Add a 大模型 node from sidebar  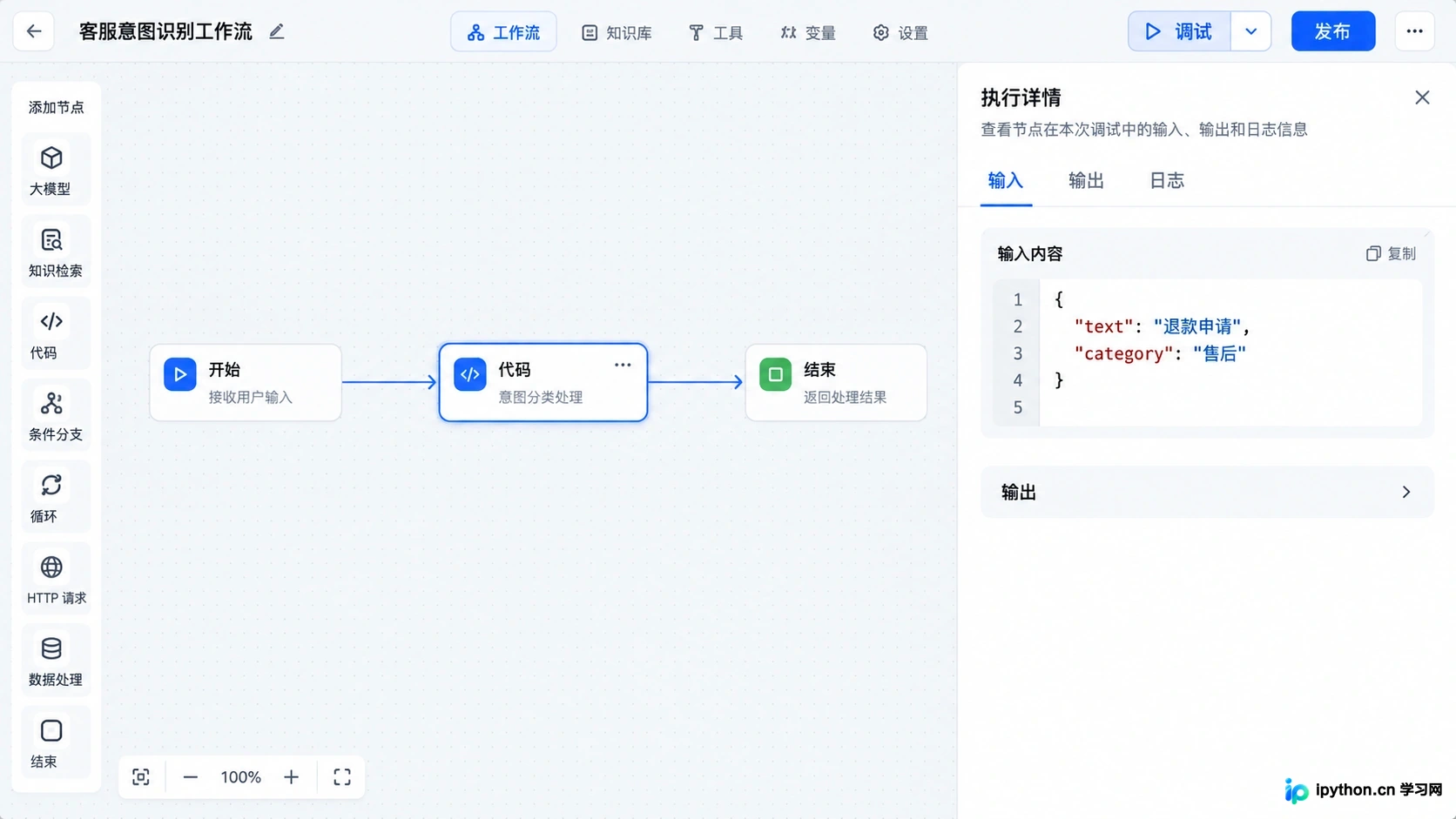click(x=56, y=170)
